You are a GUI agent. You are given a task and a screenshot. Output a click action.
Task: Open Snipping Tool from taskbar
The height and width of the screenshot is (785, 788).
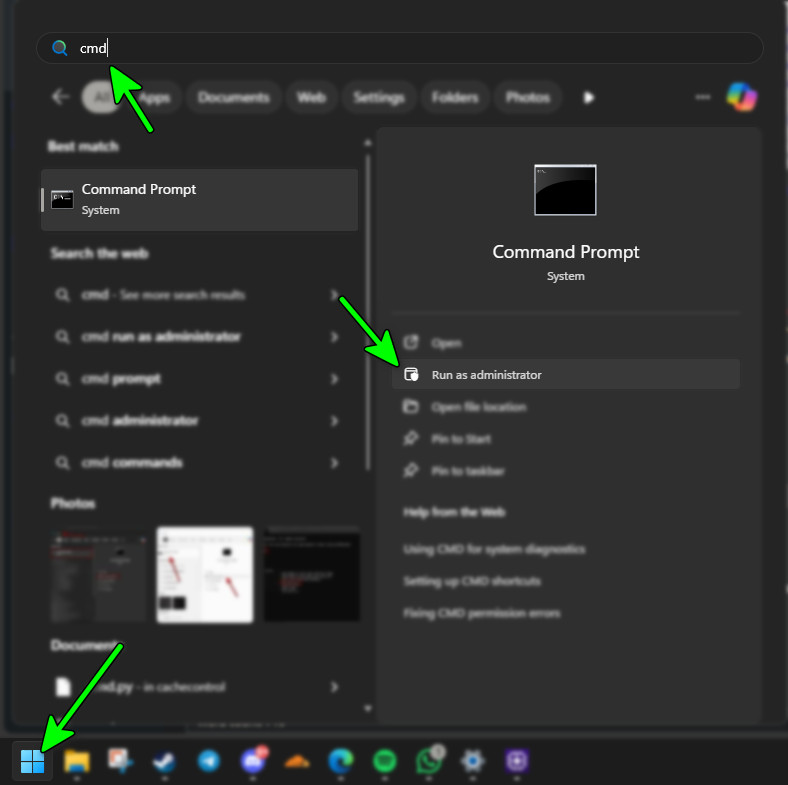click(x=120, y=761)
